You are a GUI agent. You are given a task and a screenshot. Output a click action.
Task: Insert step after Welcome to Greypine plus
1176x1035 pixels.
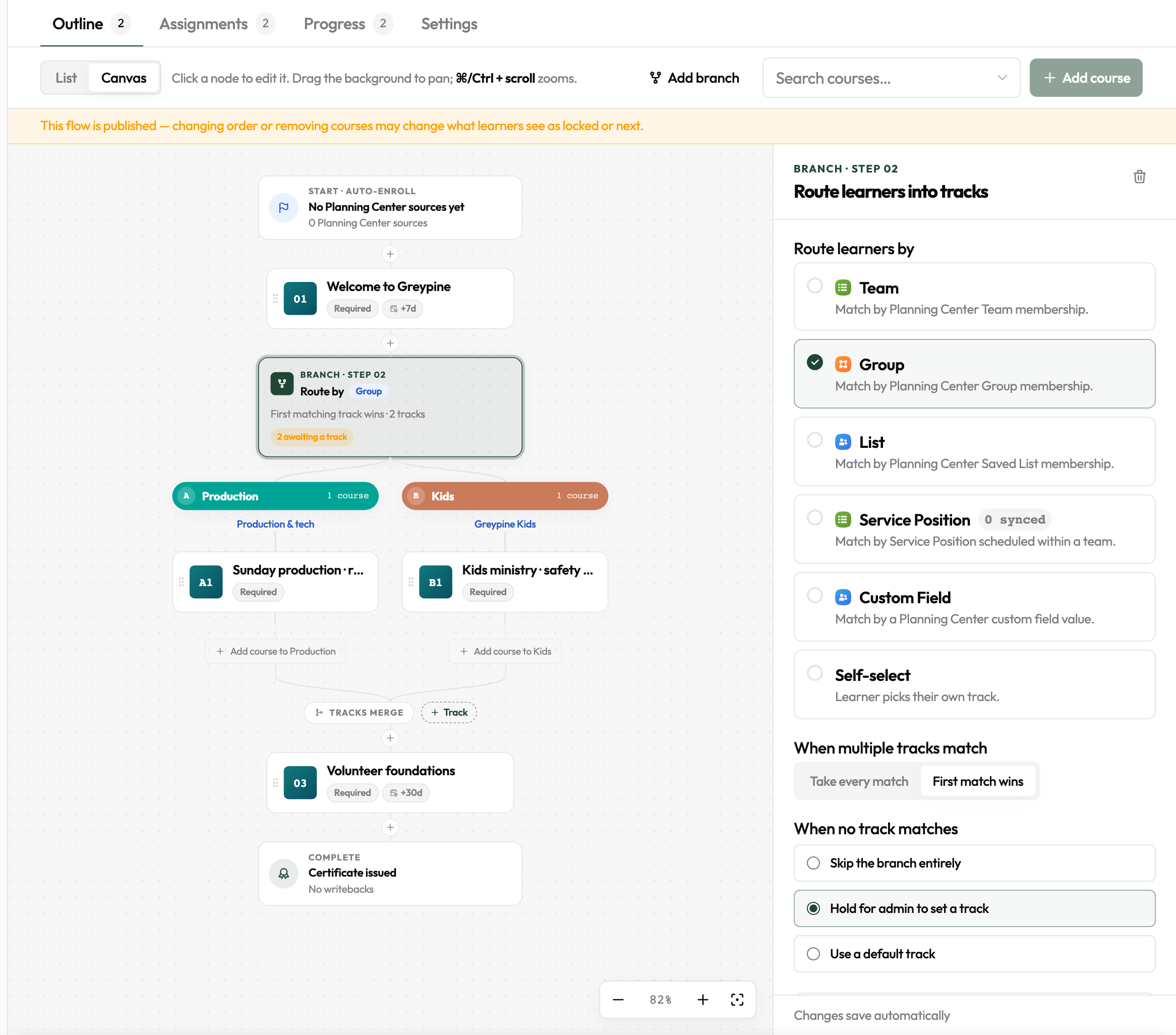click(x=390, y=343)
